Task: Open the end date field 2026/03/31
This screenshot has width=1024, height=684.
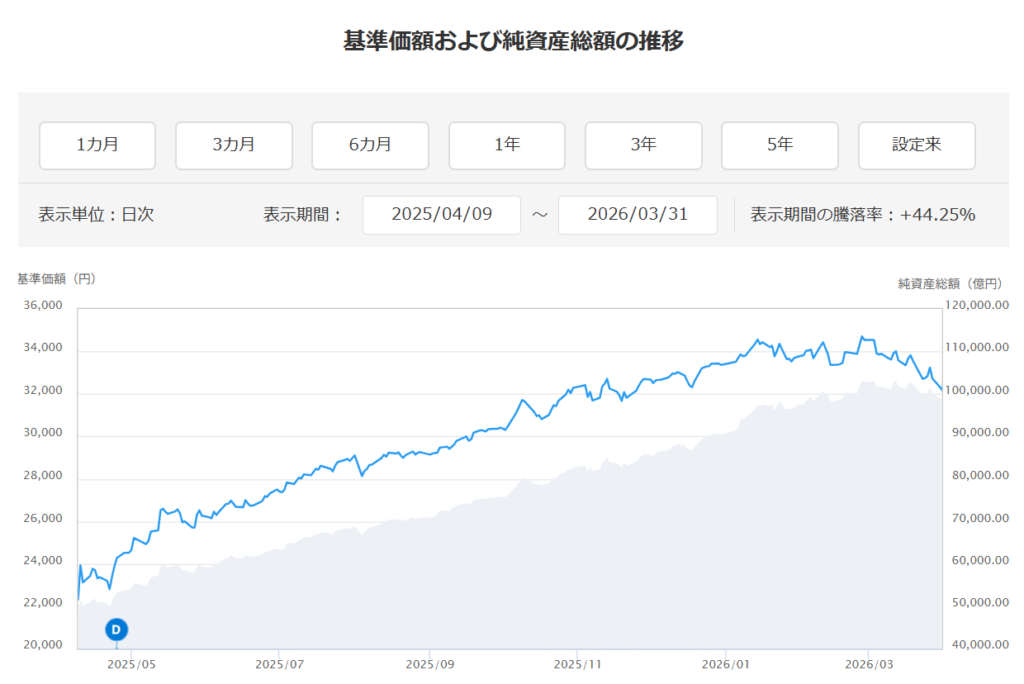Action: [x=637, y=215]
